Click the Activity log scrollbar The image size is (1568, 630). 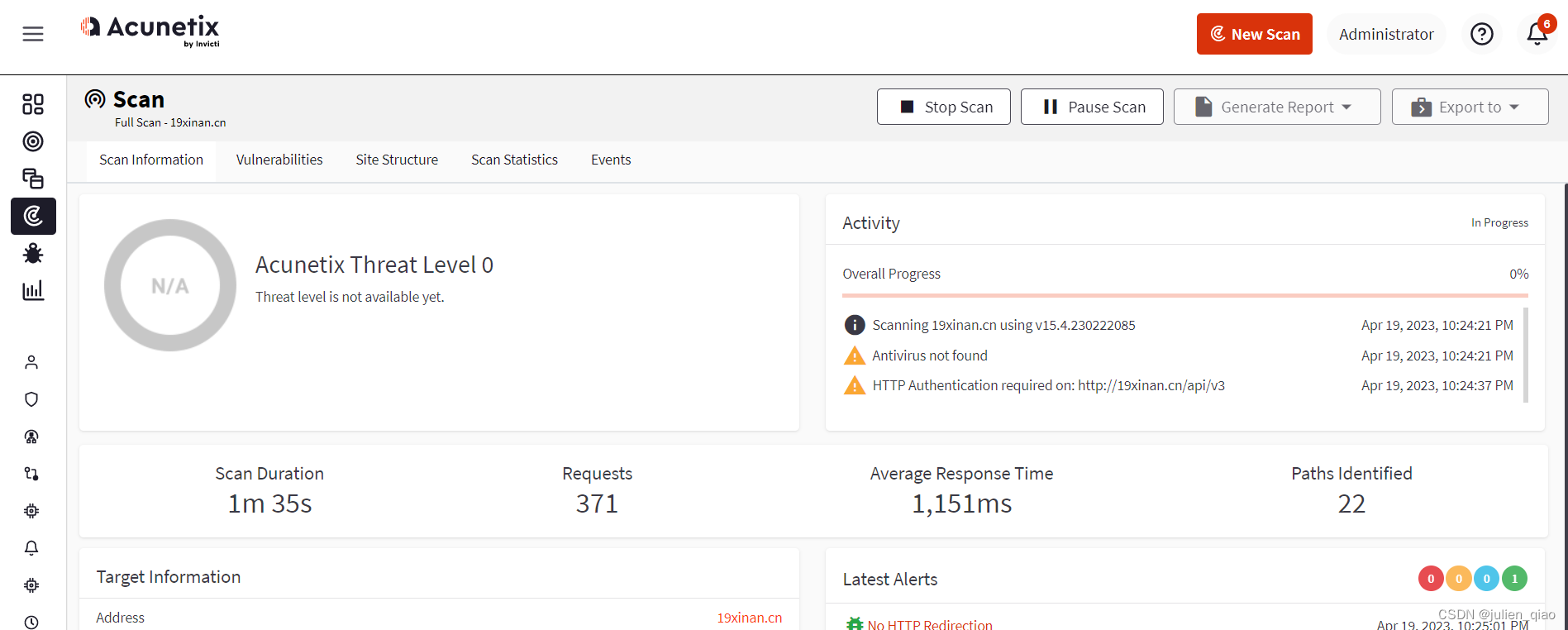tap(1525, 355)
